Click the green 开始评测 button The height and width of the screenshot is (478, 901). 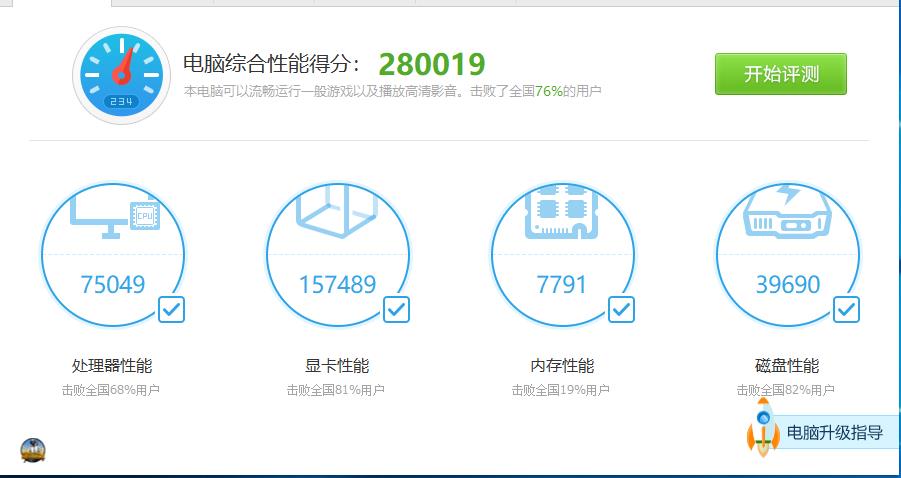click(x=780, y=74)
